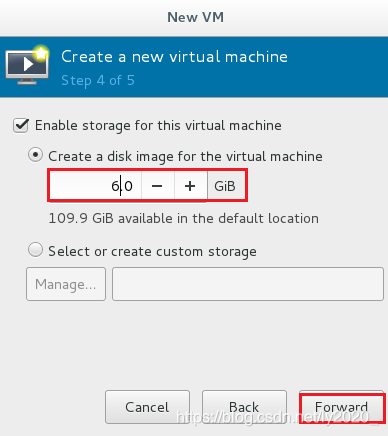Image resolution: width=388 pixels, height=436 pixels.
Task: Decrease disk size with minus button
Action: [157, 186]
